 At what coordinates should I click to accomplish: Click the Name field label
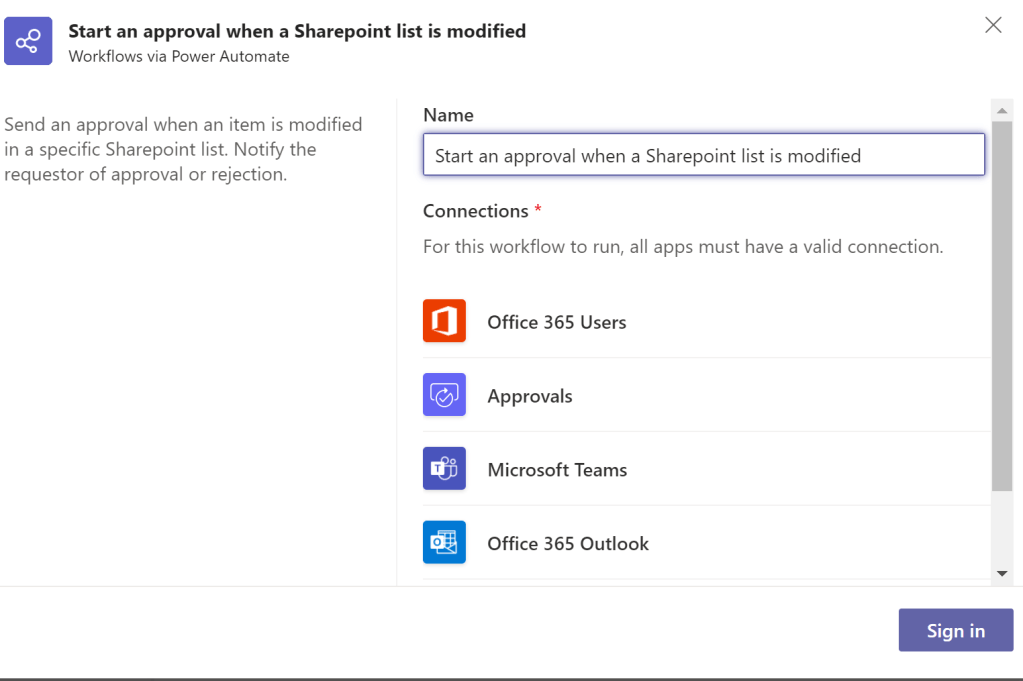[x=448, y=115]
